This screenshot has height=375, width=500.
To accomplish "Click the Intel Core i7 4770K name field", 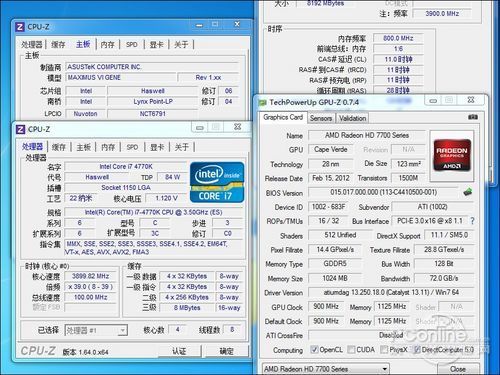I will pyautogui.click(x=126, y=166).
